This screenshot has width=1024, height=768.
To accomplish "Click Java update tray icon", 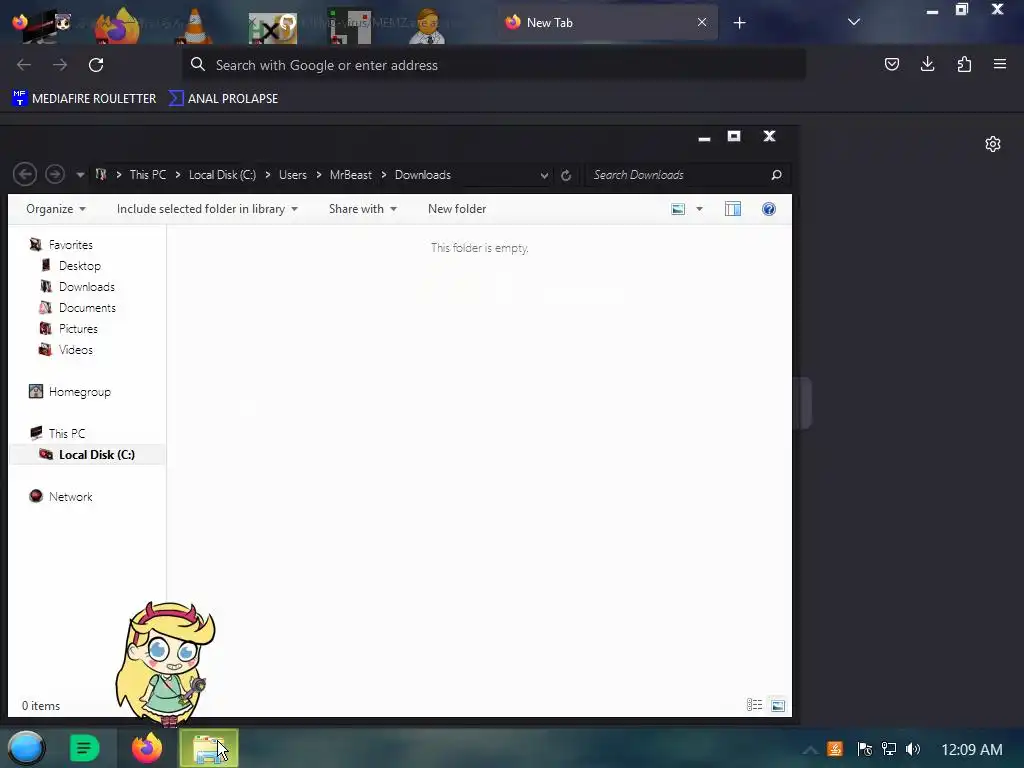I will coord(835,749).
